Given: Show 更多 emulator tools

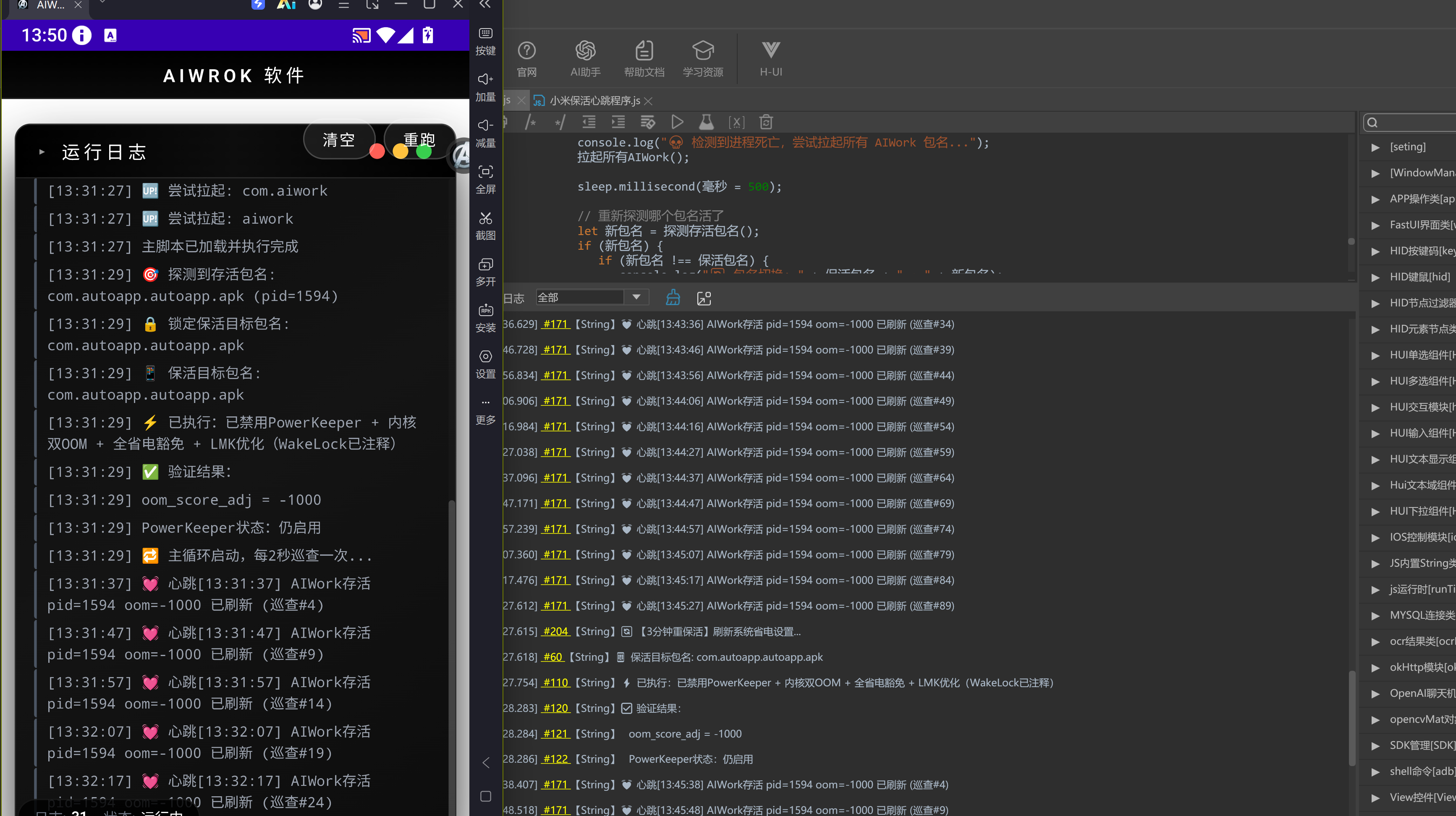Looking at the screenshot, I should (x=485, y=411).
